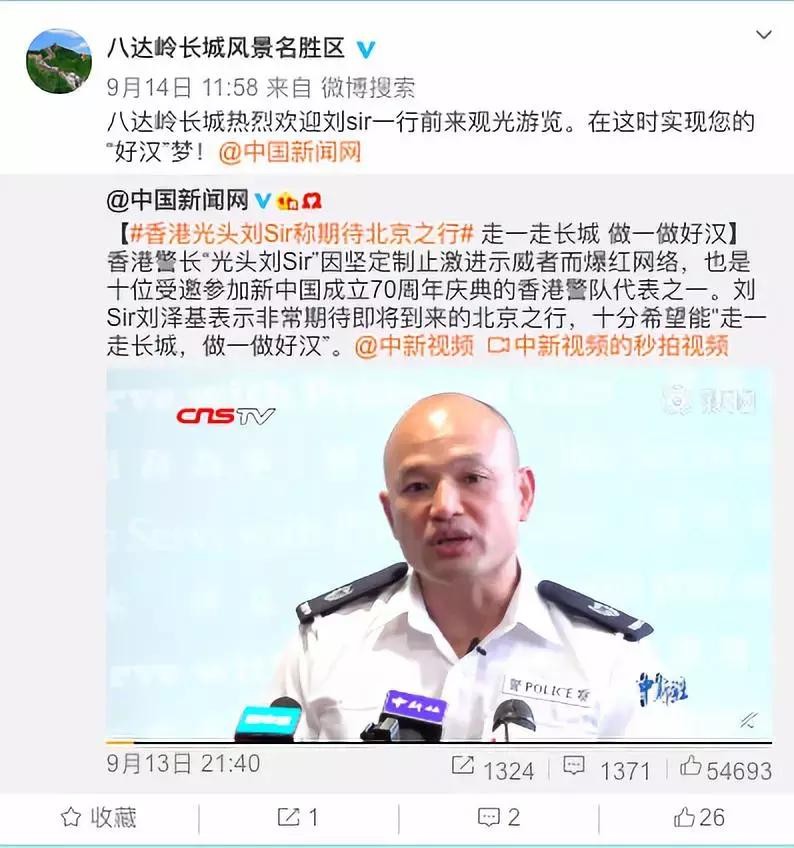The height and width of the screenshot is (848, 794).
Task: Toggle 收藏 star to favorite this post
Action: coord(98,817)
